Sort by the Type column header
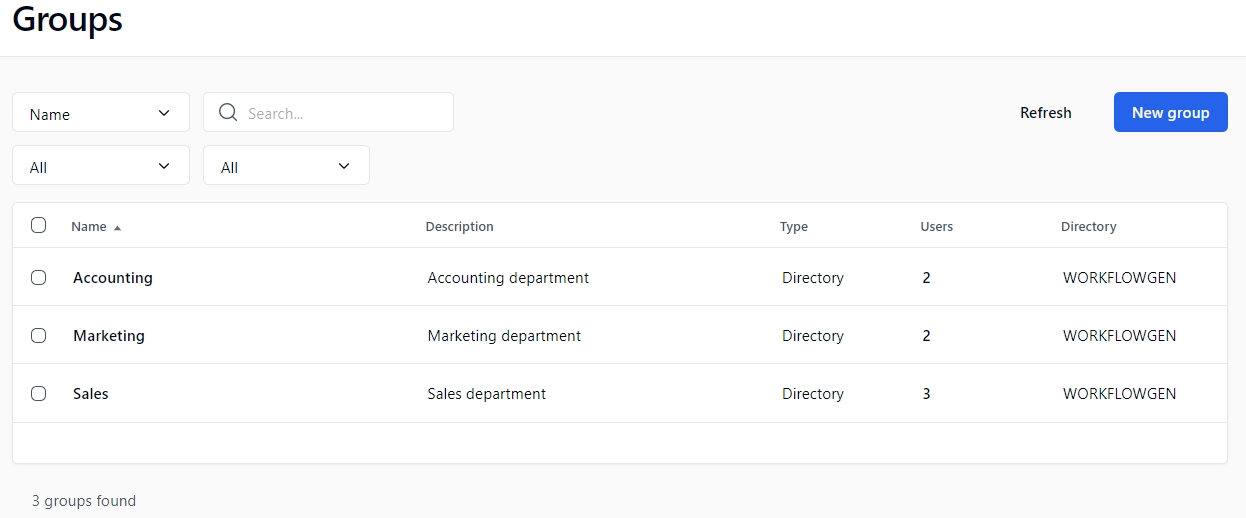The height and width of the screenshot is (518, 1246). 793,227
